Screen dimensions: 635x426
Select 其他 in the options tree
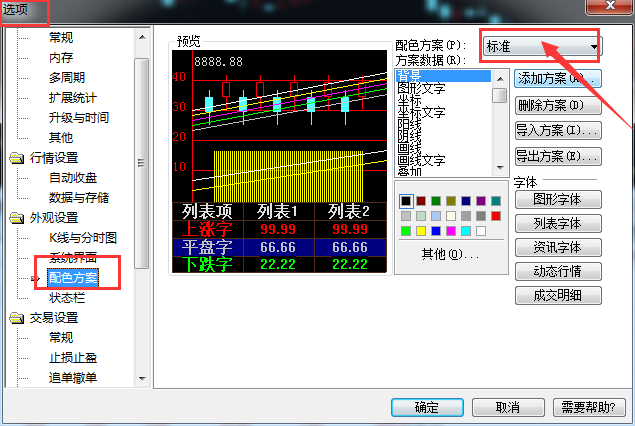tap(61, 138)
